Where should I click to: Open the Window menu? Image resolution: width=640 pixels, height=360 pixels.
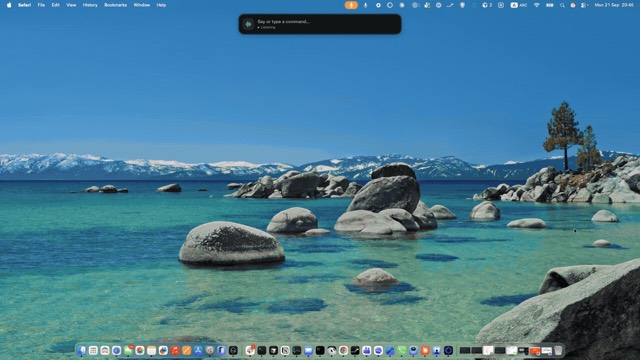point(142,5)
